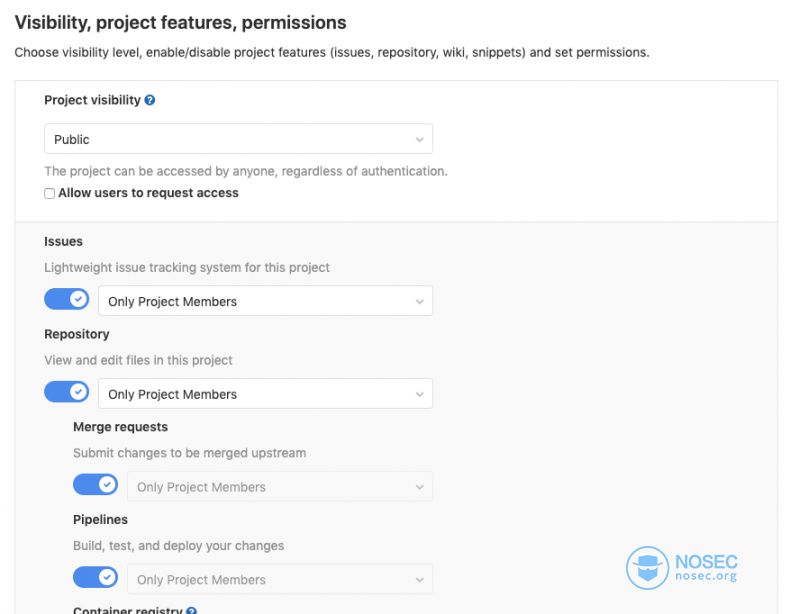Enable Allow users to request access checkbox
The height and width of the screenshot is (614, 790).
(49, 193)
